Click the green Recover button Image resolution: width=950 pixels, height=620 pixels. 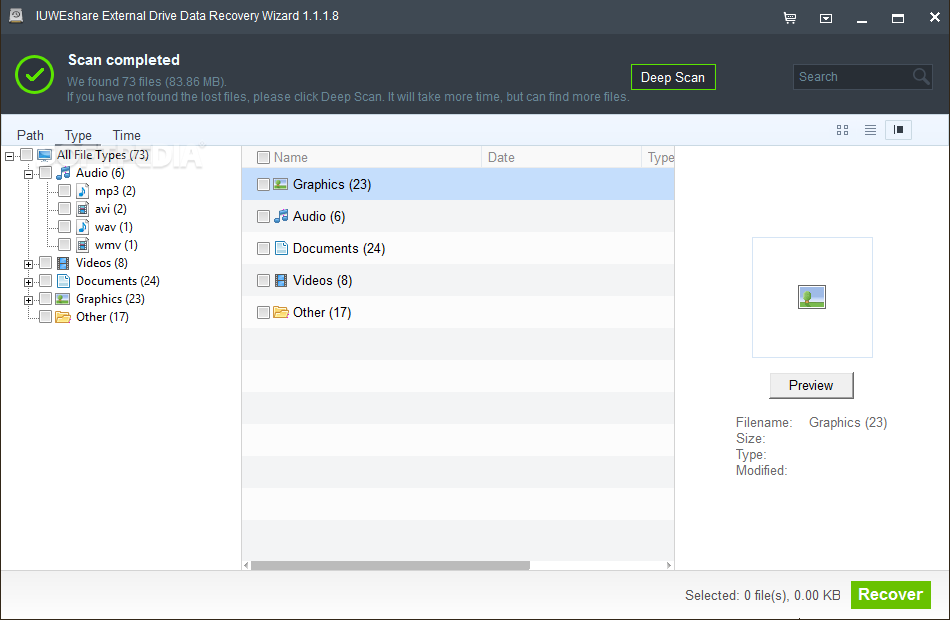pyautogui.click(x=891, y=595)
